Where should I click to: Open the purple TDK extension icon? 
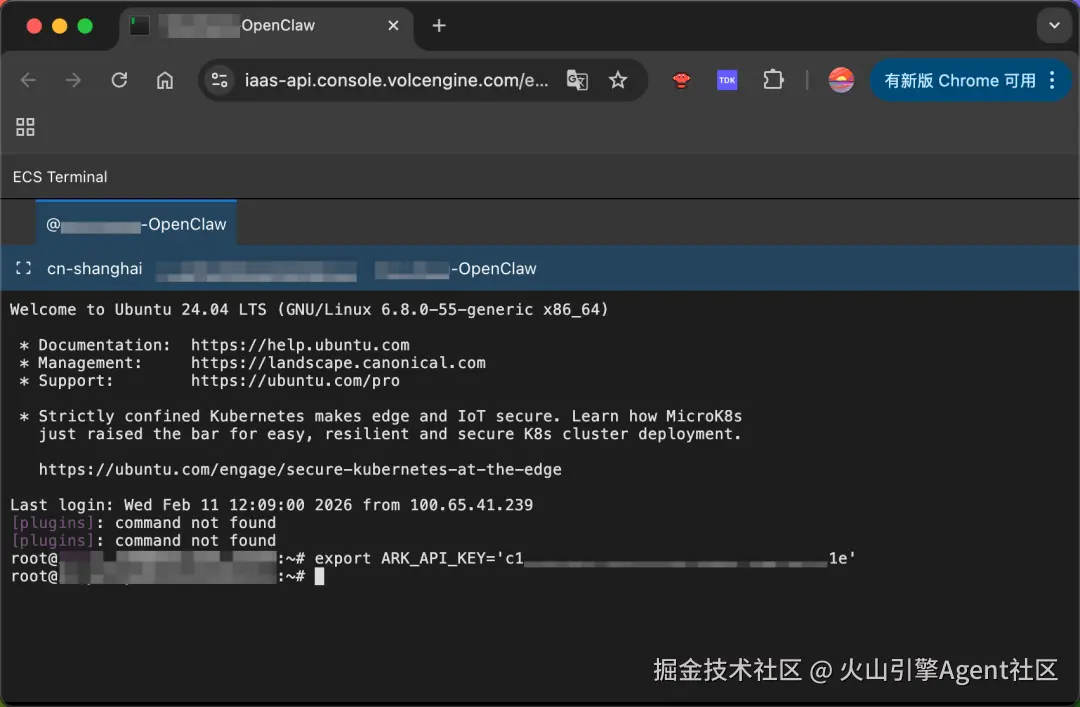(727, 81)
